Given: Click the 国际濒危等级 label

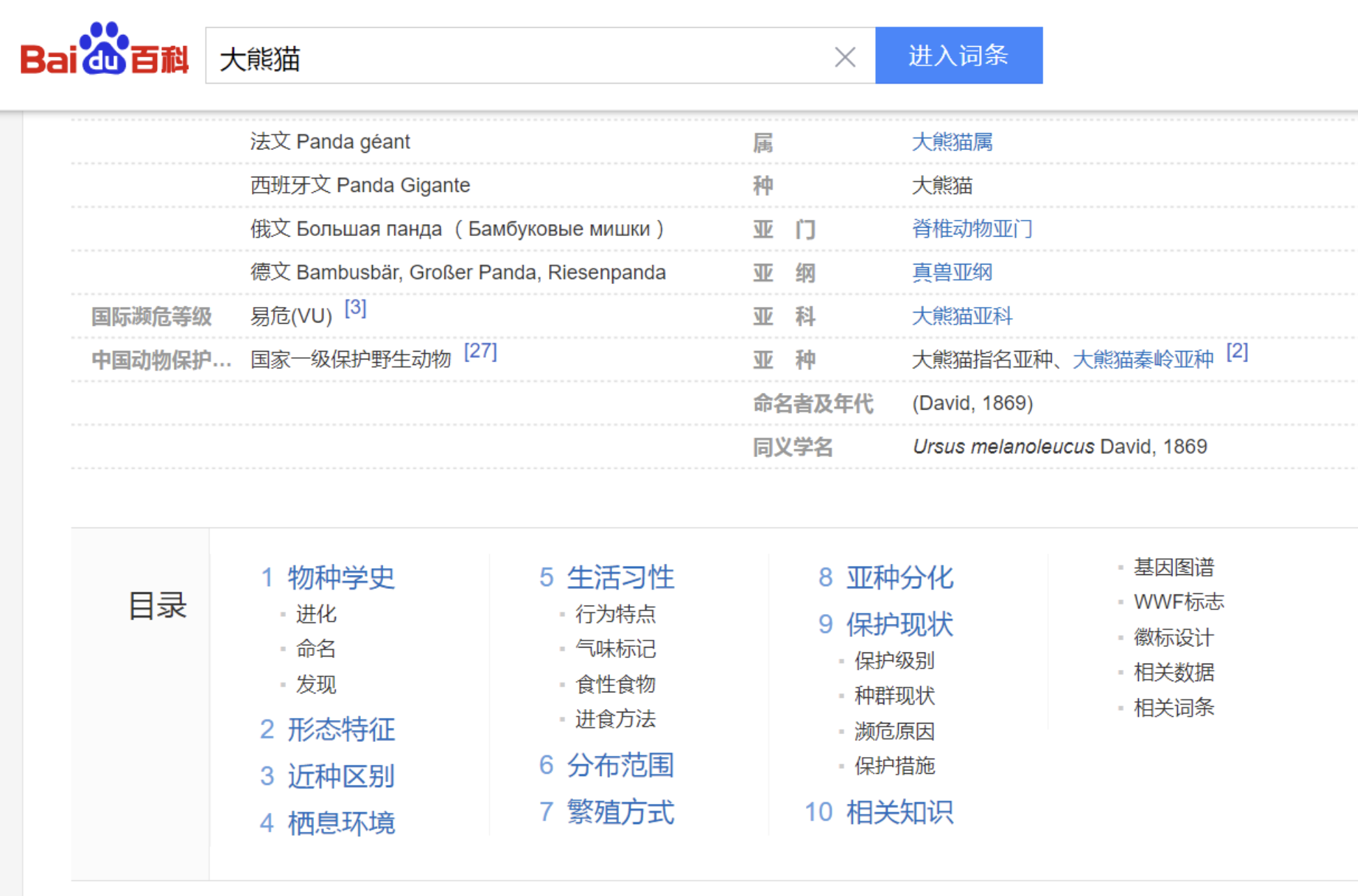Looking at the screenshot, I should (x=151, y=317).
